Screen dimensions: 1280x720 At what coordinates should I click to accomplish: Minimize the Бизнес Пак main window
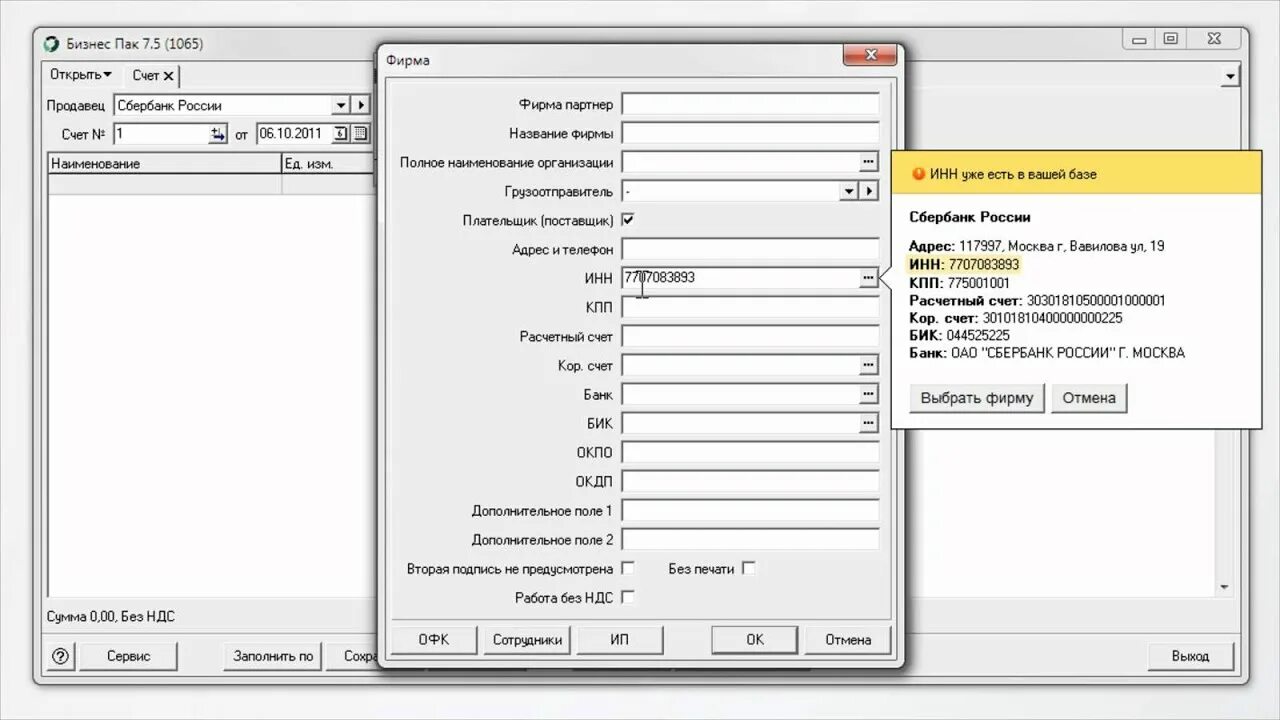1140,39
